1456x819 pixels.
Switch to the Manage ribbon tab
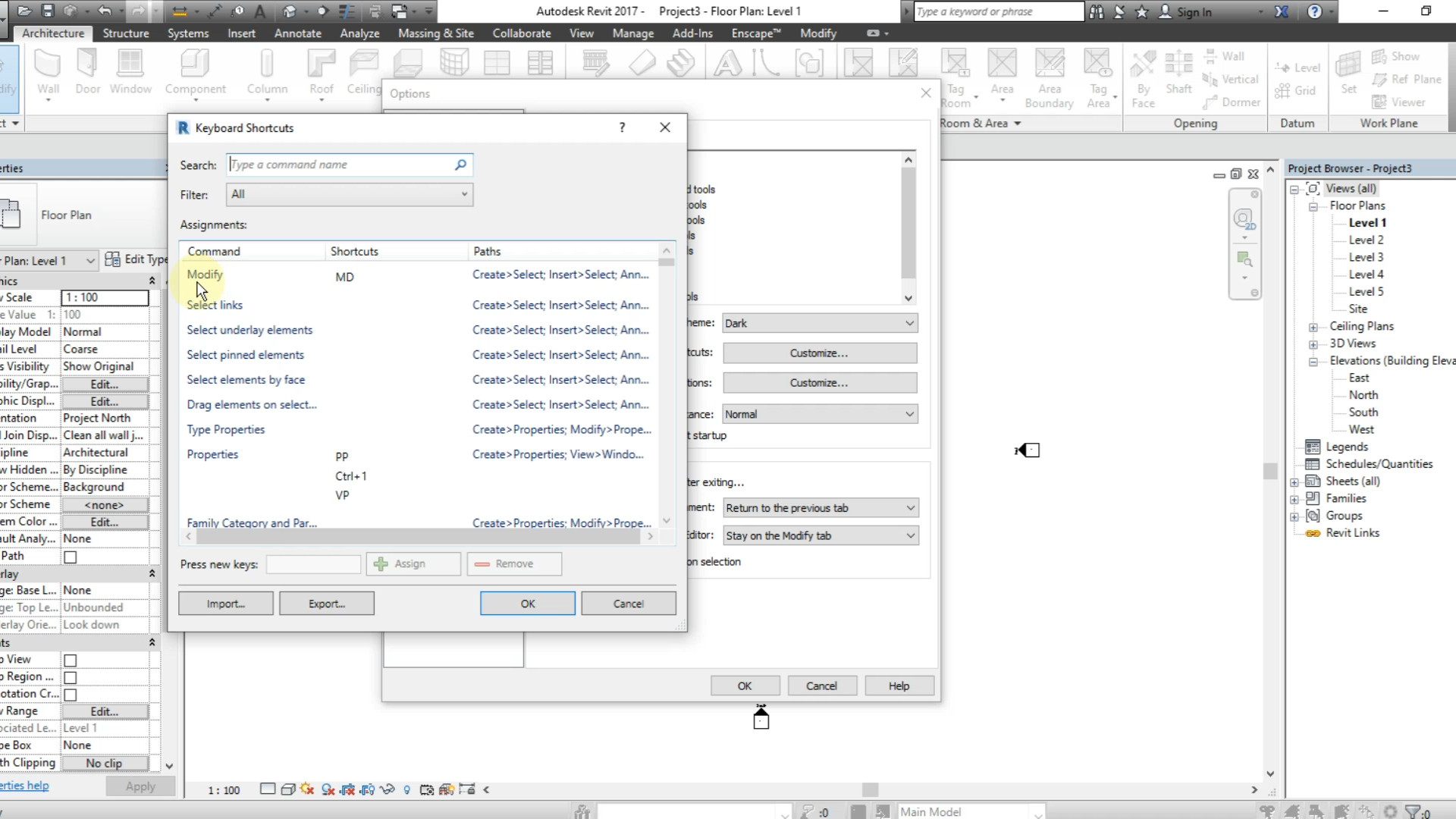pyautogui.click(x=633, y=33)
